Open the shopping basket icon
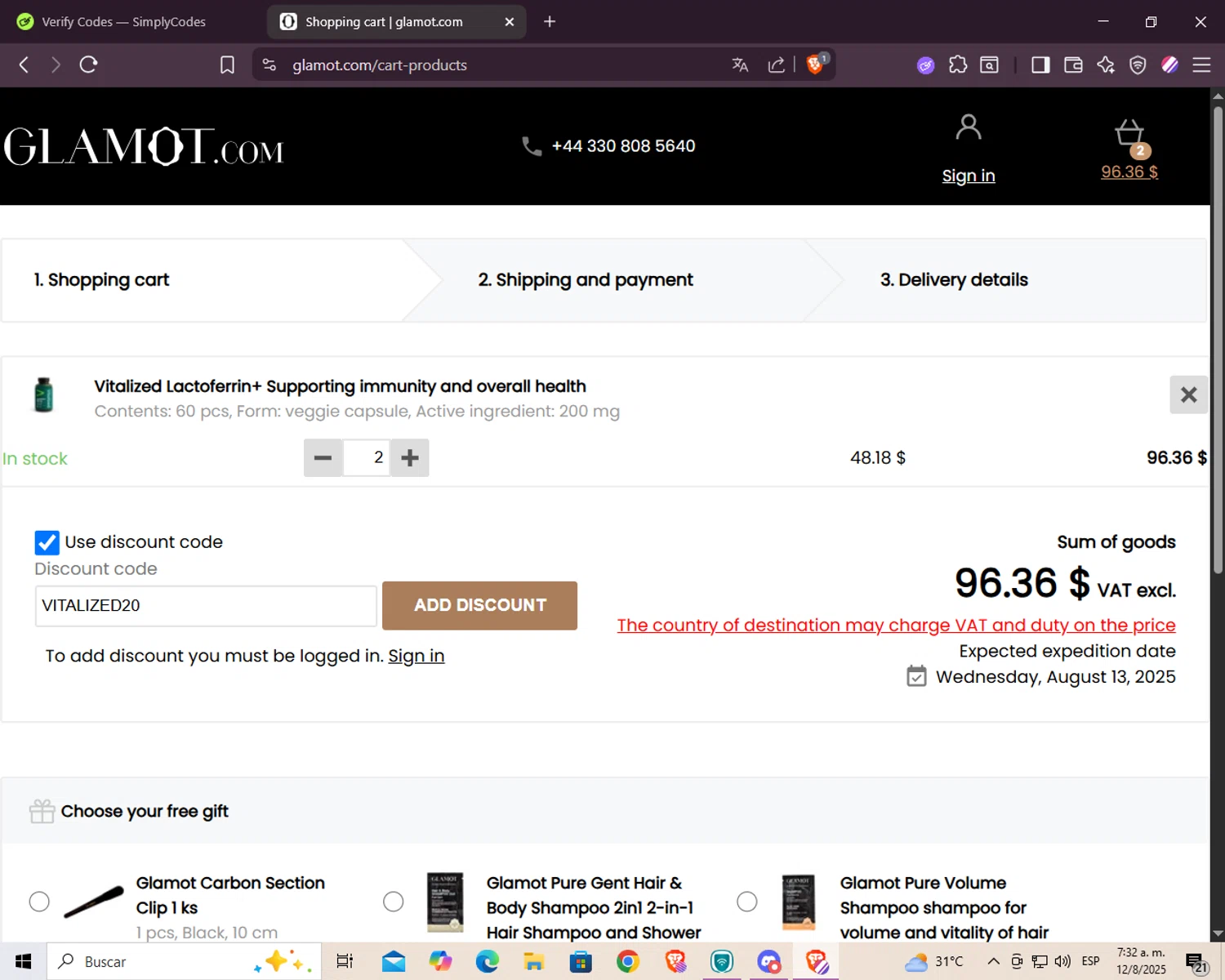Image resolution: width=1225 pixels, height=980 pixels. coord(1130,135)
